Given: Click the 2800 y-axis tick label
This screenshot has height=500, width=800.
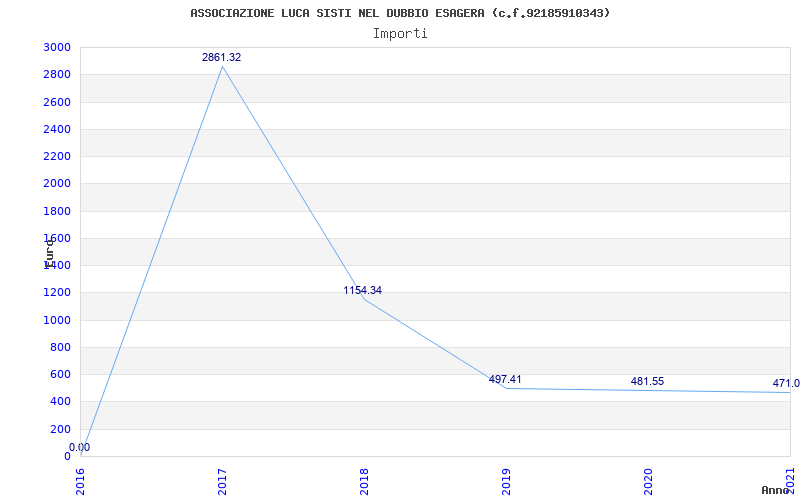Looking at the screenshot, I should pos(58,74).
